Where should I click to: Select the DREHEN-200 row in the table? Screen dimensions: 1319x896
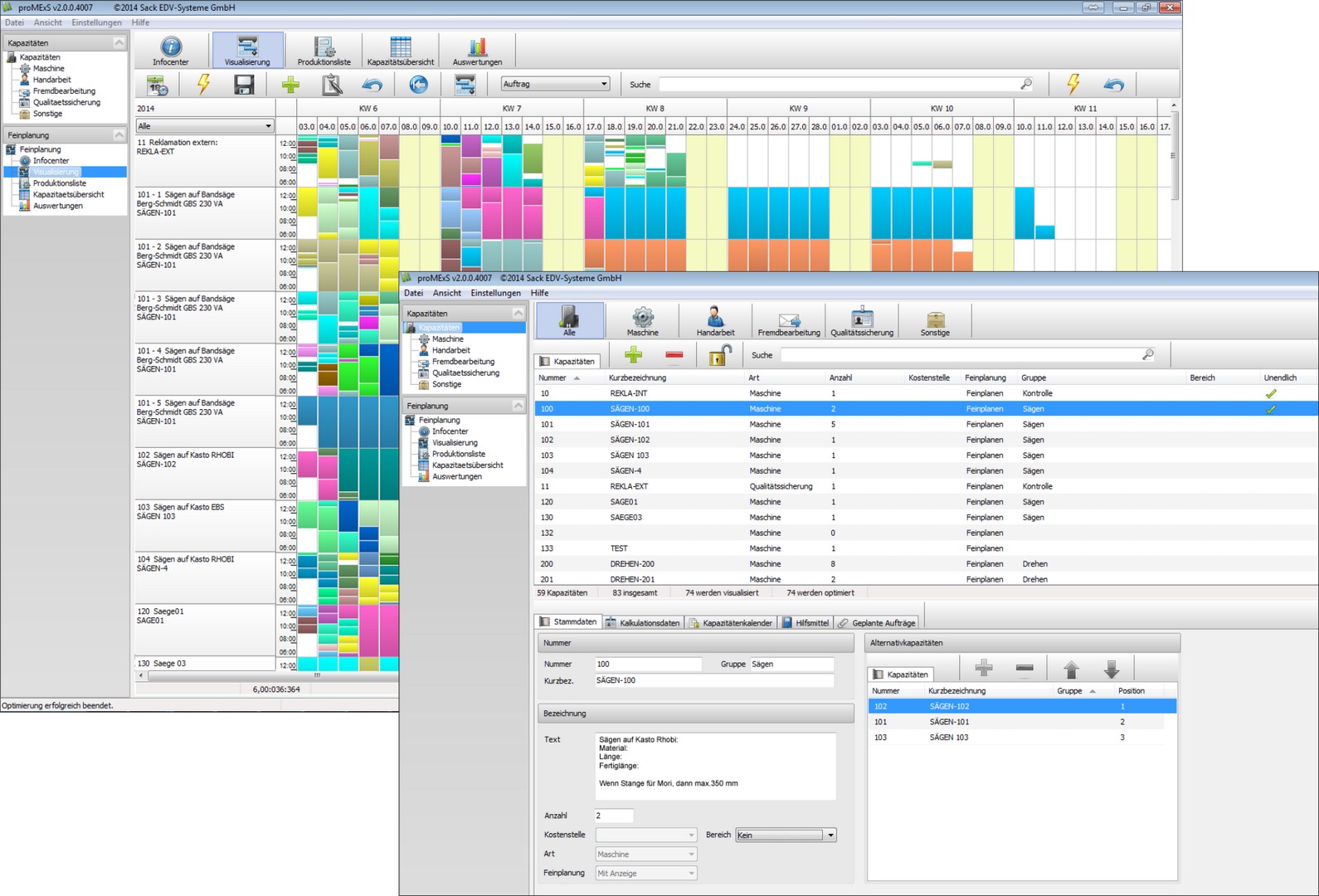pos(632,564)
